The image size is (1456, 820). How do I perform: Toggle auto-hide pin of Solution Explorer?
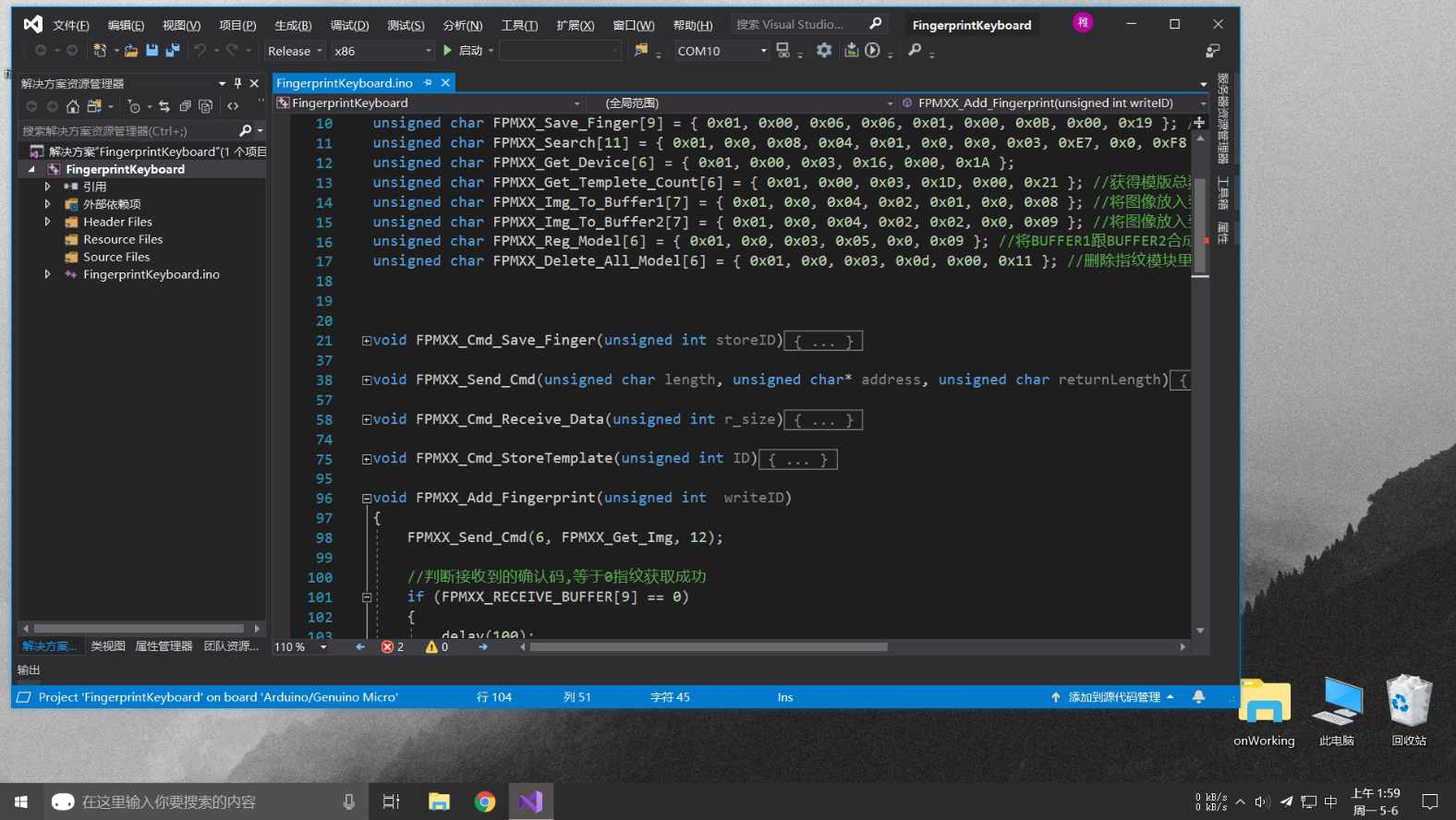237,83
